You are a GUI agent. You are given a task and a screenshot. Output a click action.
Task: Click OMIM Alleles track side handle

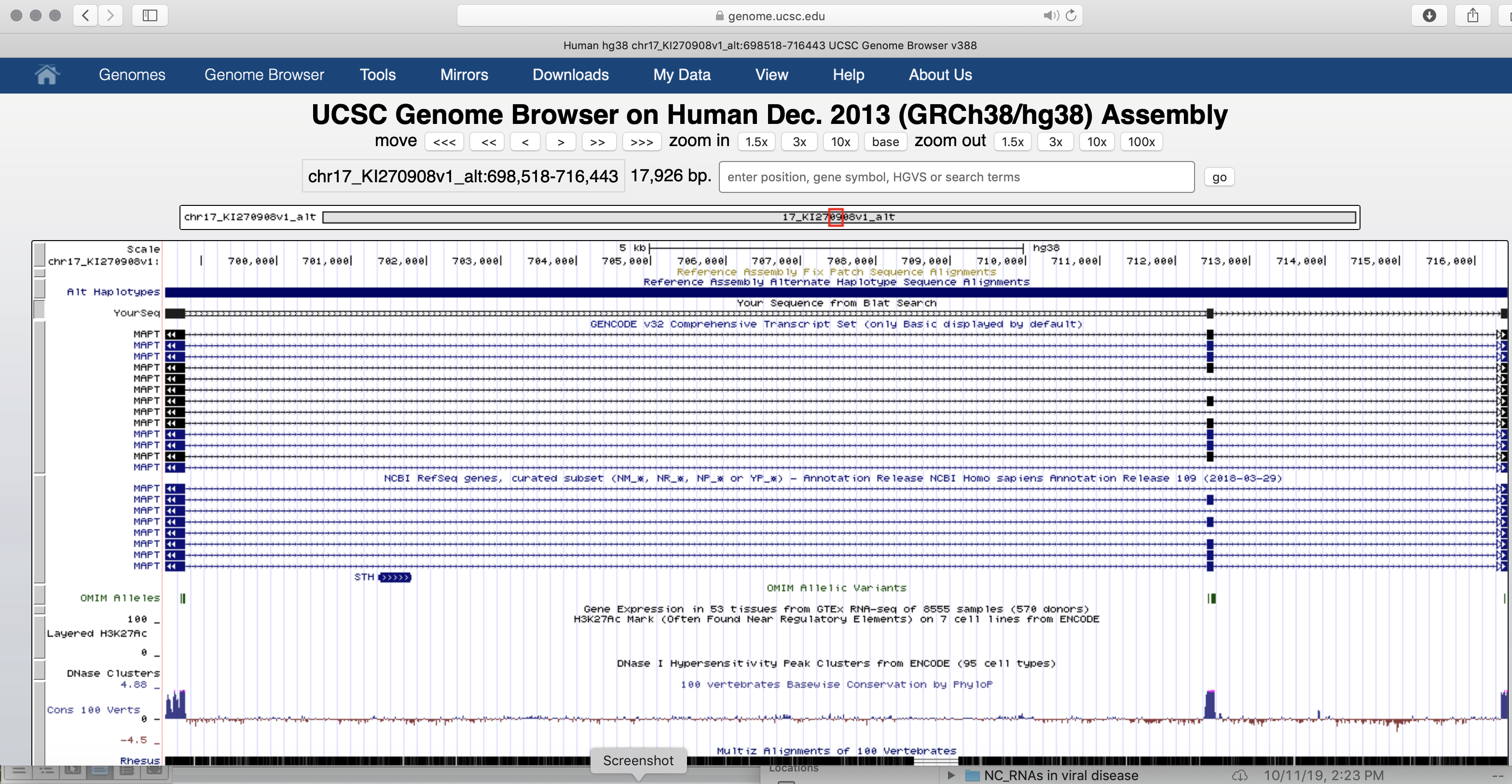(40, 595)
